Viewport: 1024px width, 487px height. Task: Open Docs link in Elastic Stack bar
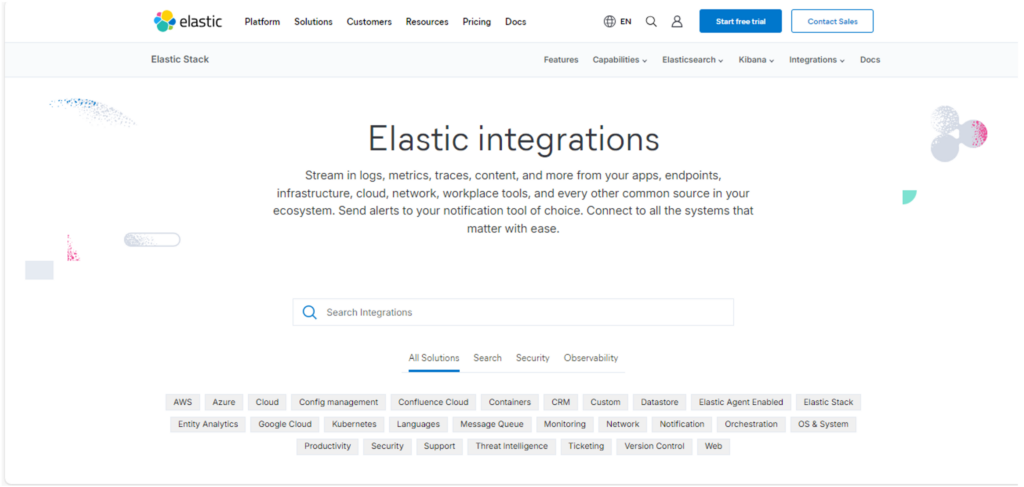click(870, 59)
